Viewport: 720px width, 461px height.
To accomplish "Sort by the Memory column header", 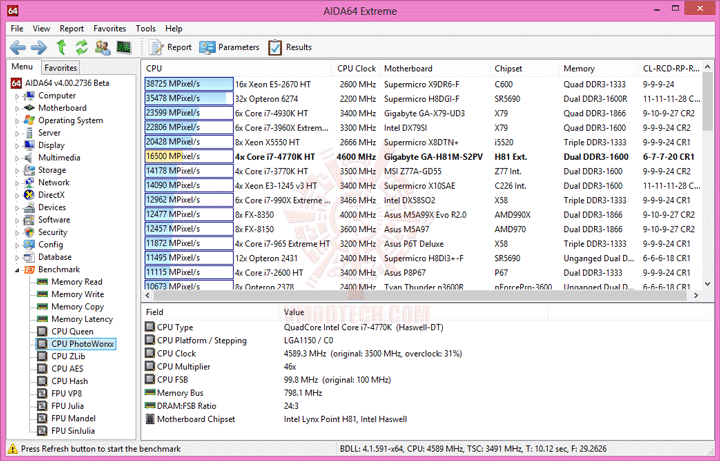I will click(x=599, y=68).
